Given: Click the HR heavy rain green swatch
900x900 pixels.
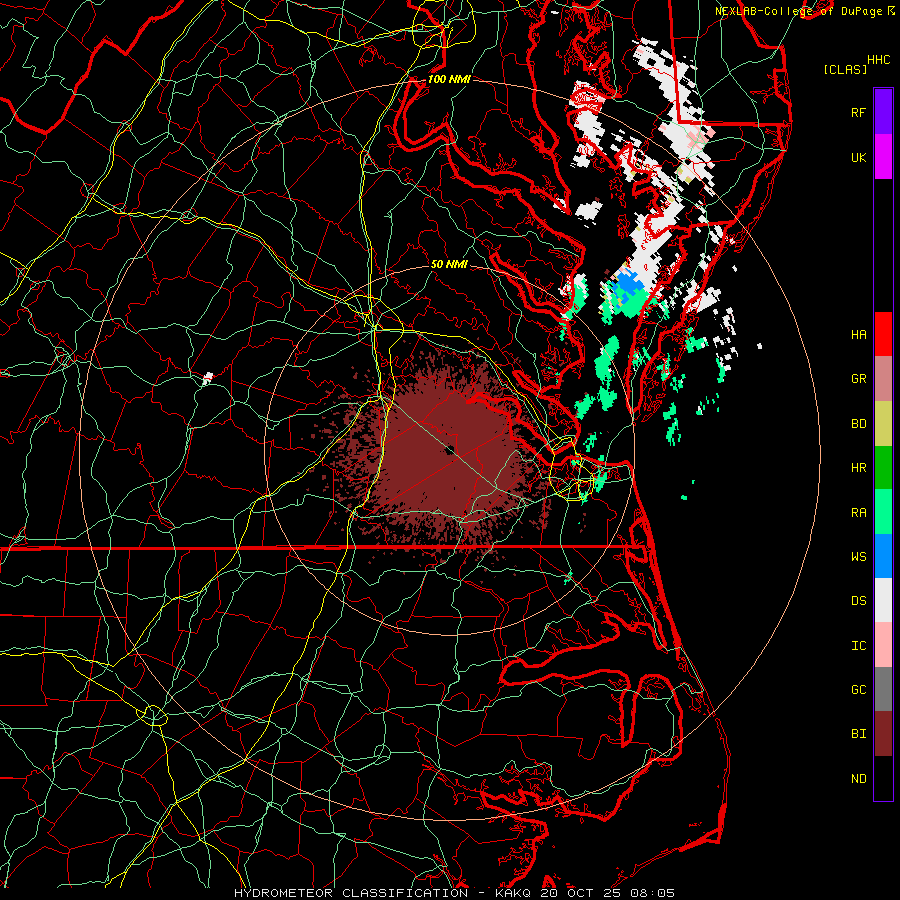Looking at the screenshot, I should pos(883,467).
